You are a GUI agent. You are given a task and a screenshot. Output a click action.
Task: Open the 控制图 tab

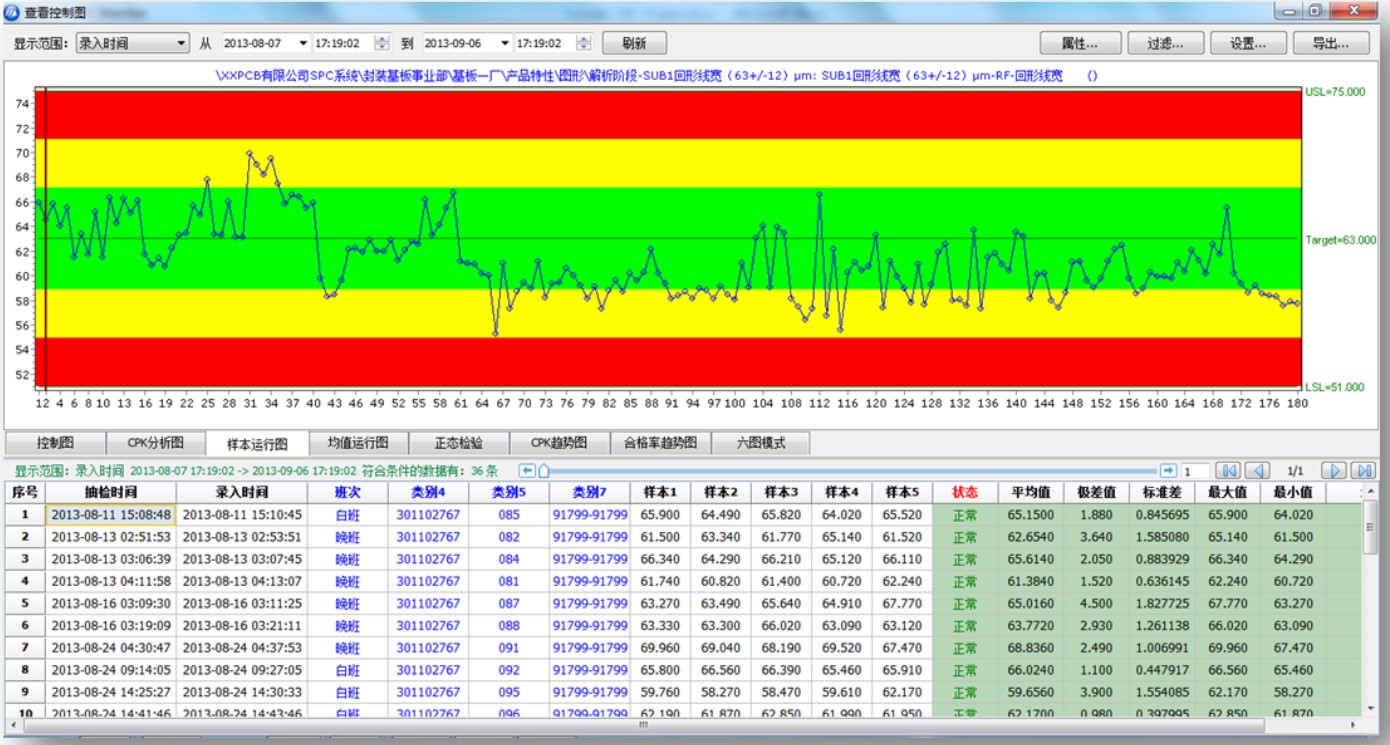coord(55,443)
